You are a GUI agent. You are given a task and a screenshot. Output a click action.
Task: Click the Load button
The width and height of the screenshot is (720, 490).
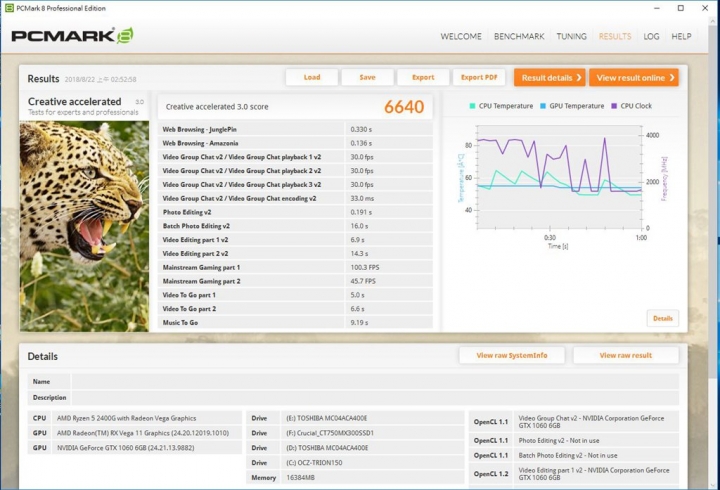[312, 77]
